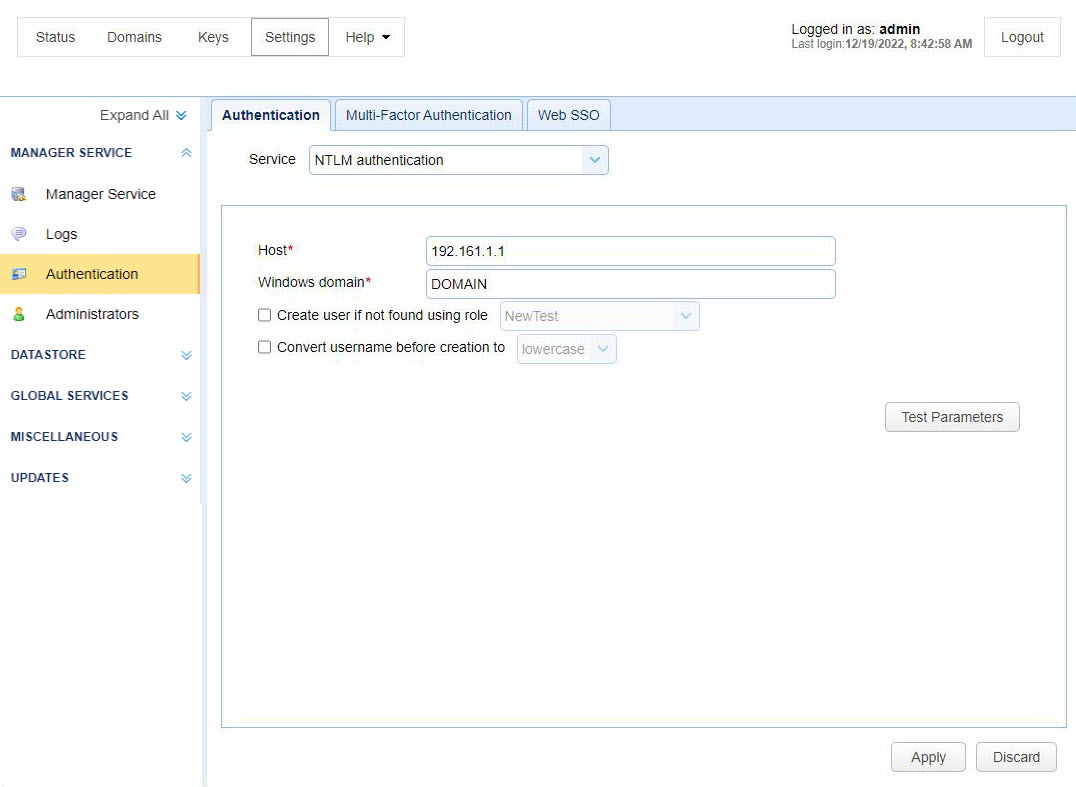Image resolution: width=1076 pixels, height=787 pixels.
Task: Open the Service authentication dropdown
Action: pos(458,160)
